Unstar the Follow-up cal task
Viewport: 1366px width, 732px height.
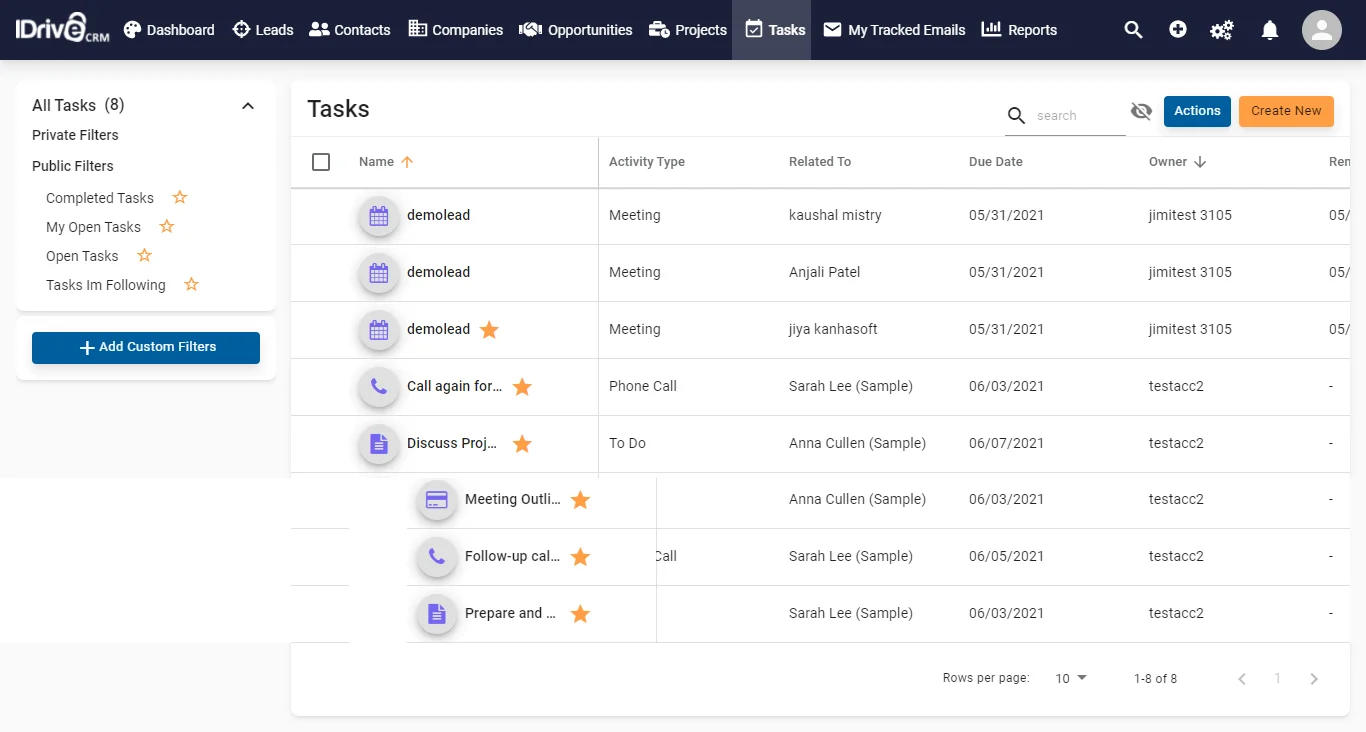pyautogui.click(x=580, y=556)
